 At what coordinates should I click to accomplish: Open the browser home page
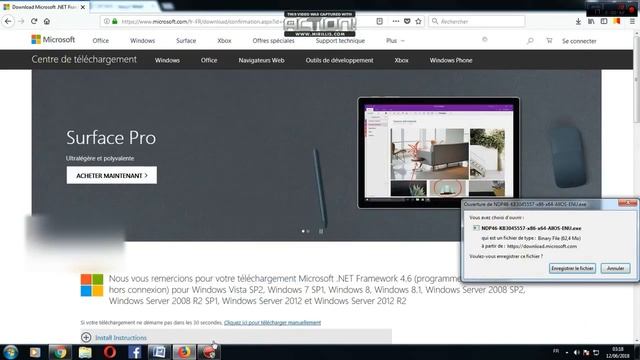pyautogui.click(x=47, y=21)
